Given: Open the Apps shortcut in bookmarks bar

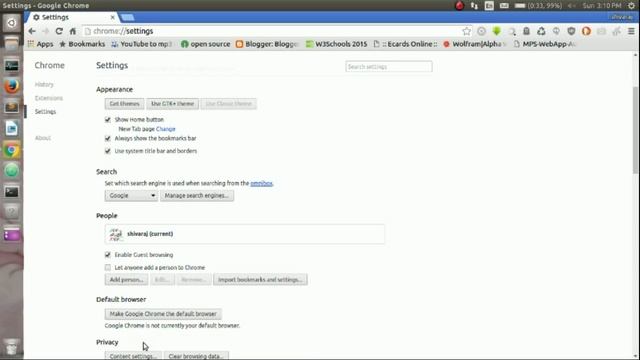Looking at the screenshot, I should point(40,44).
